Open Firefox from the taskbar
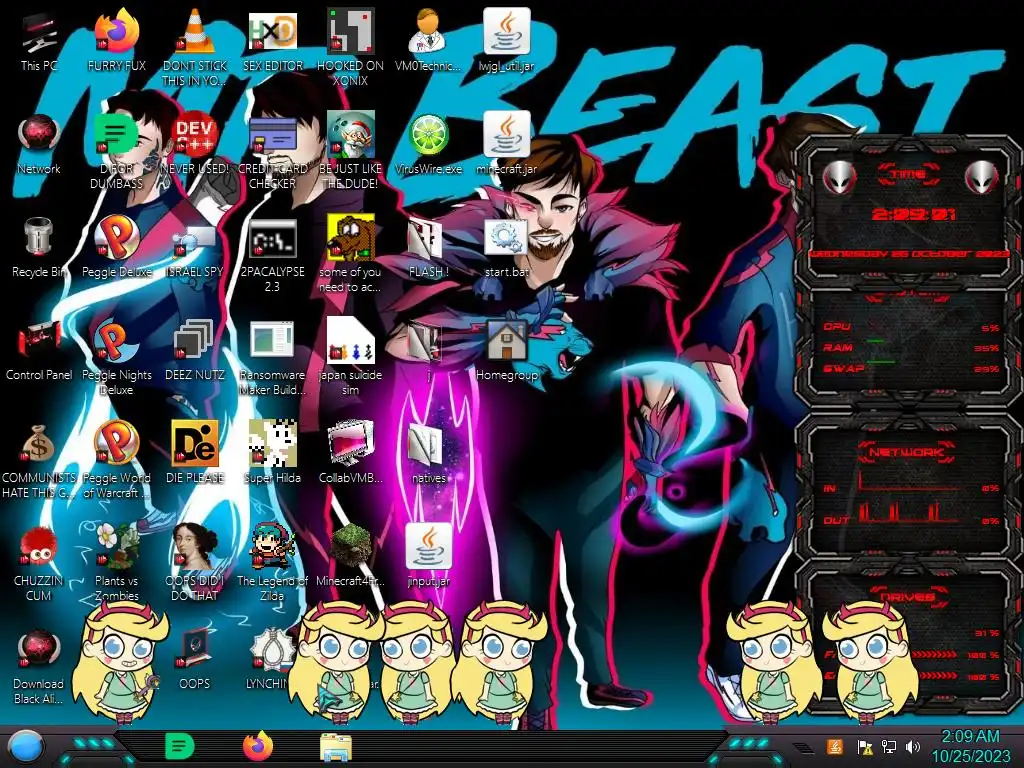Screen dimensions: 1024x768 pos(257,746)
